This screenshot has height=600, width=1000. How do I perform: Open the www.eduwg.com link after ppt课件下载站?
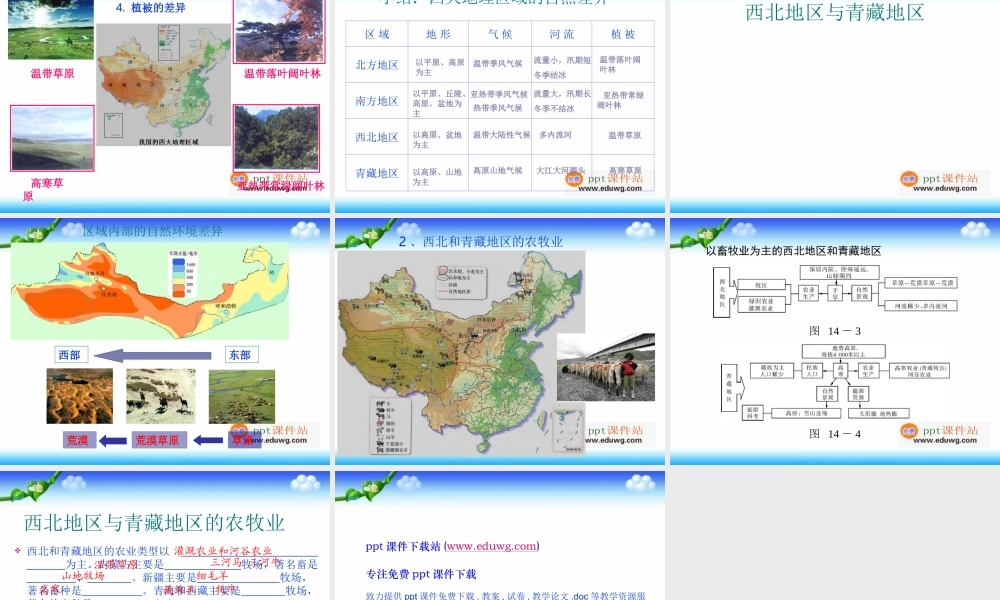(x=492, y=546)
